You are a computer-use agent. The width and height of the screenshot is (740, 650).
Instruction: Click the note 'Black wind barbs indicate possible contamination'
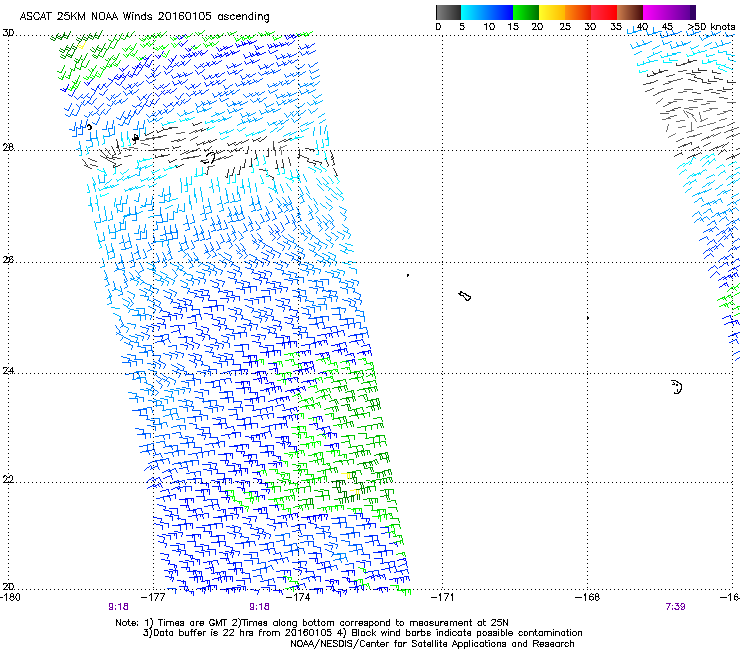click(467, 633)
